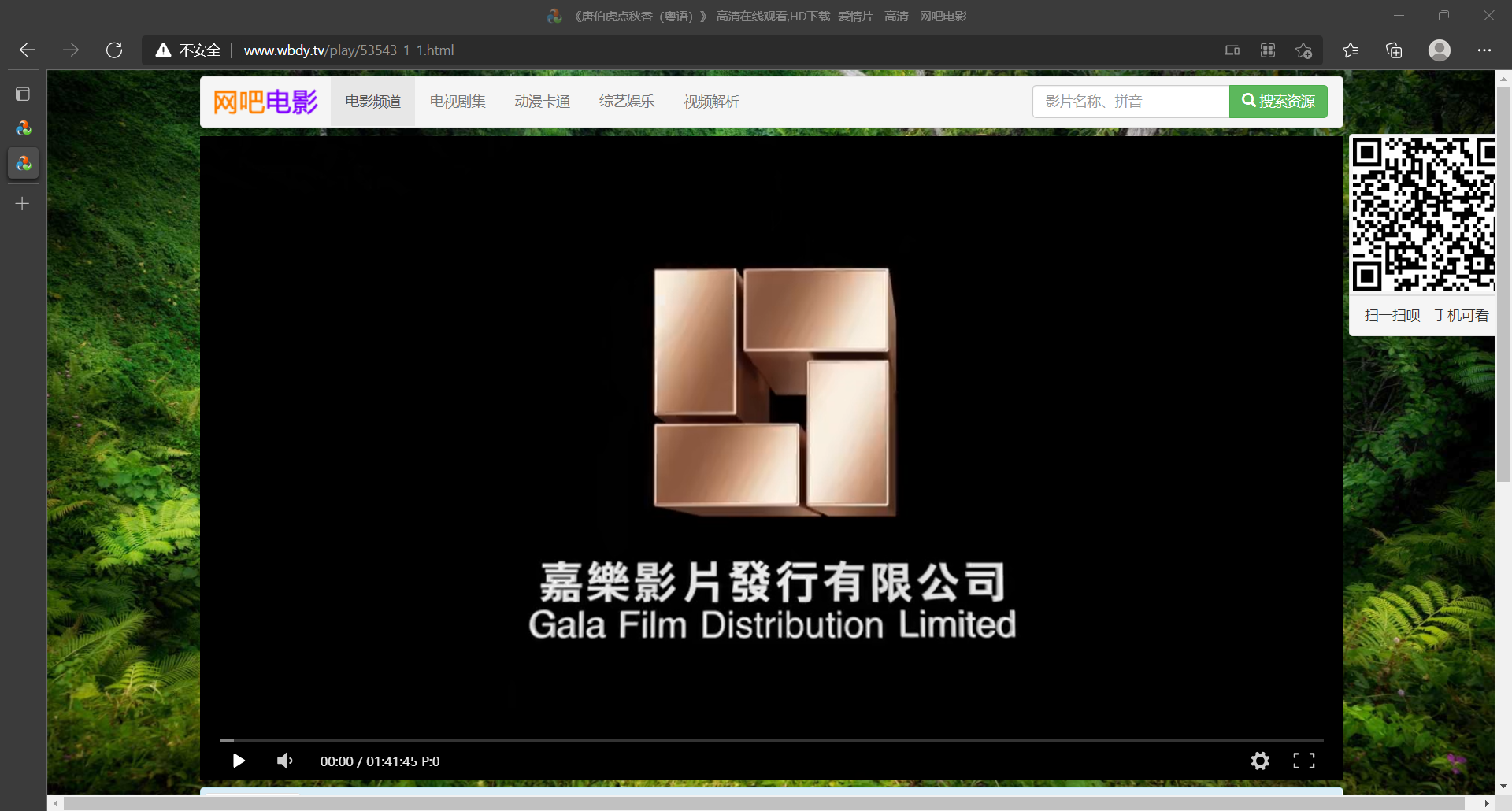Minimize the browser window
Image resolution: width=1512 pixels, height=811 pixels.
pos(1399,16)
